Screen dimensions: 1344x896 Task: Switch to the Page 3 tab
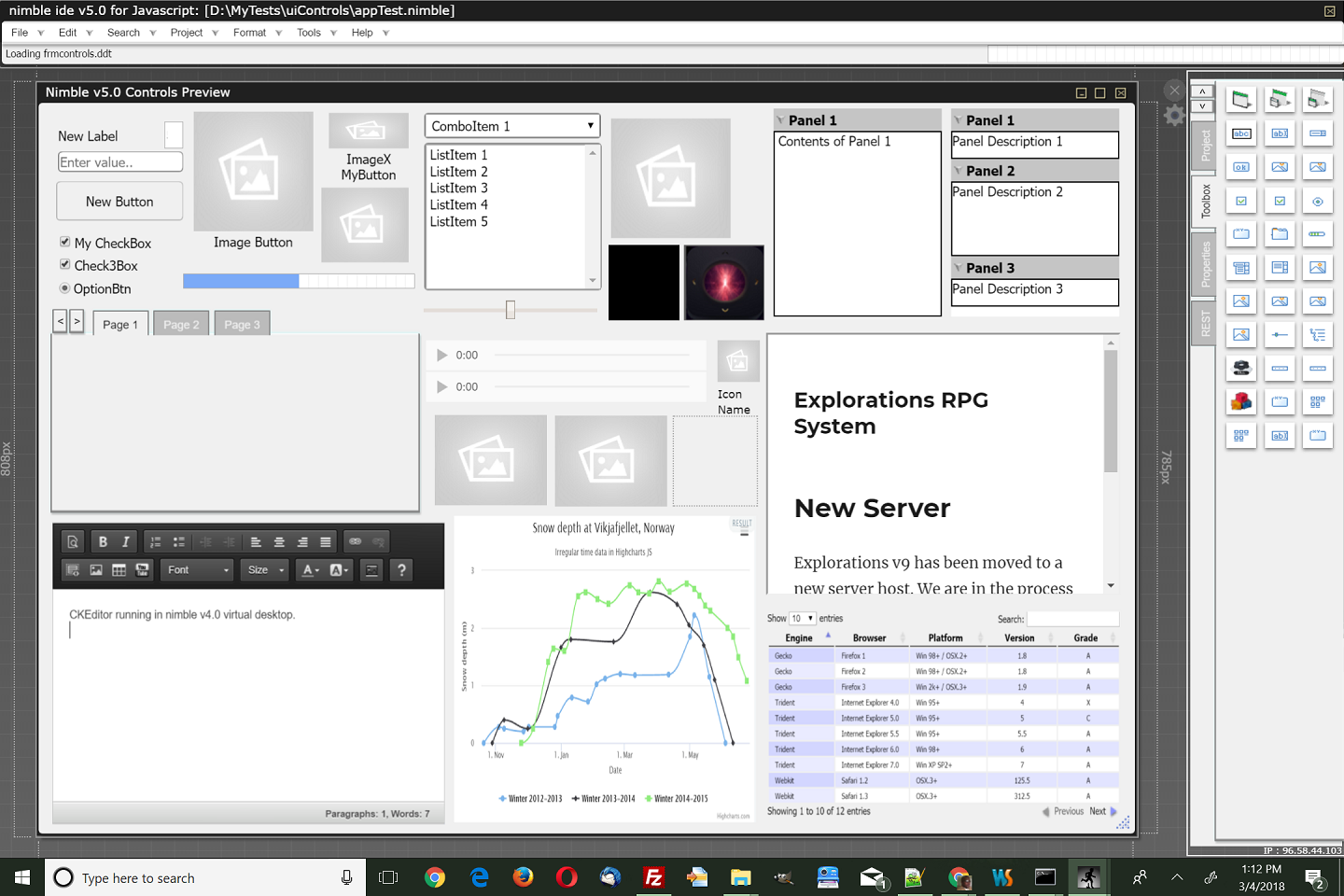coord(242,324)
